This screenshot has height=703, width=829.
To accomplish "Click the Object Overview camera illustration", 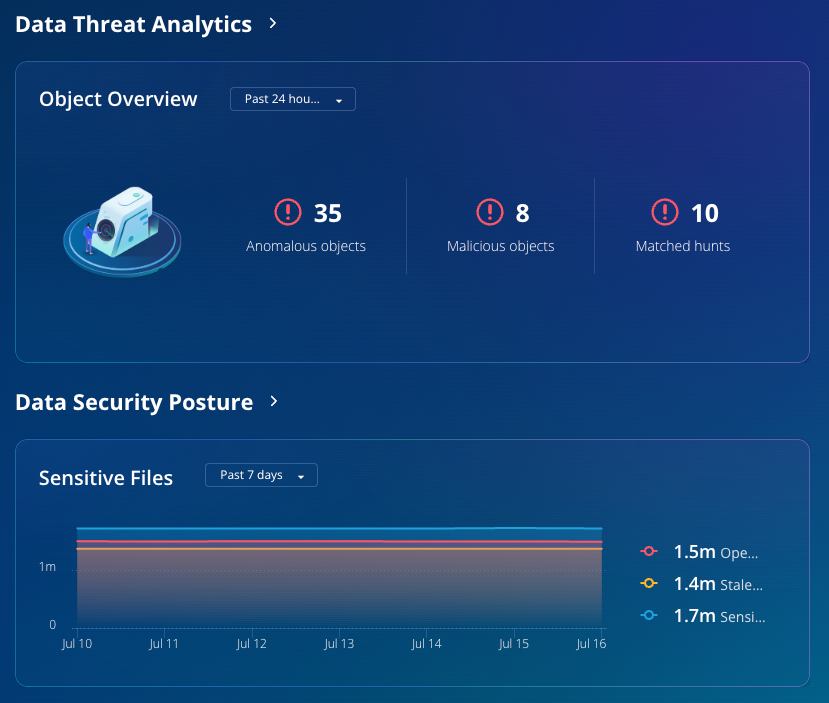I will [x=122, y=230].
